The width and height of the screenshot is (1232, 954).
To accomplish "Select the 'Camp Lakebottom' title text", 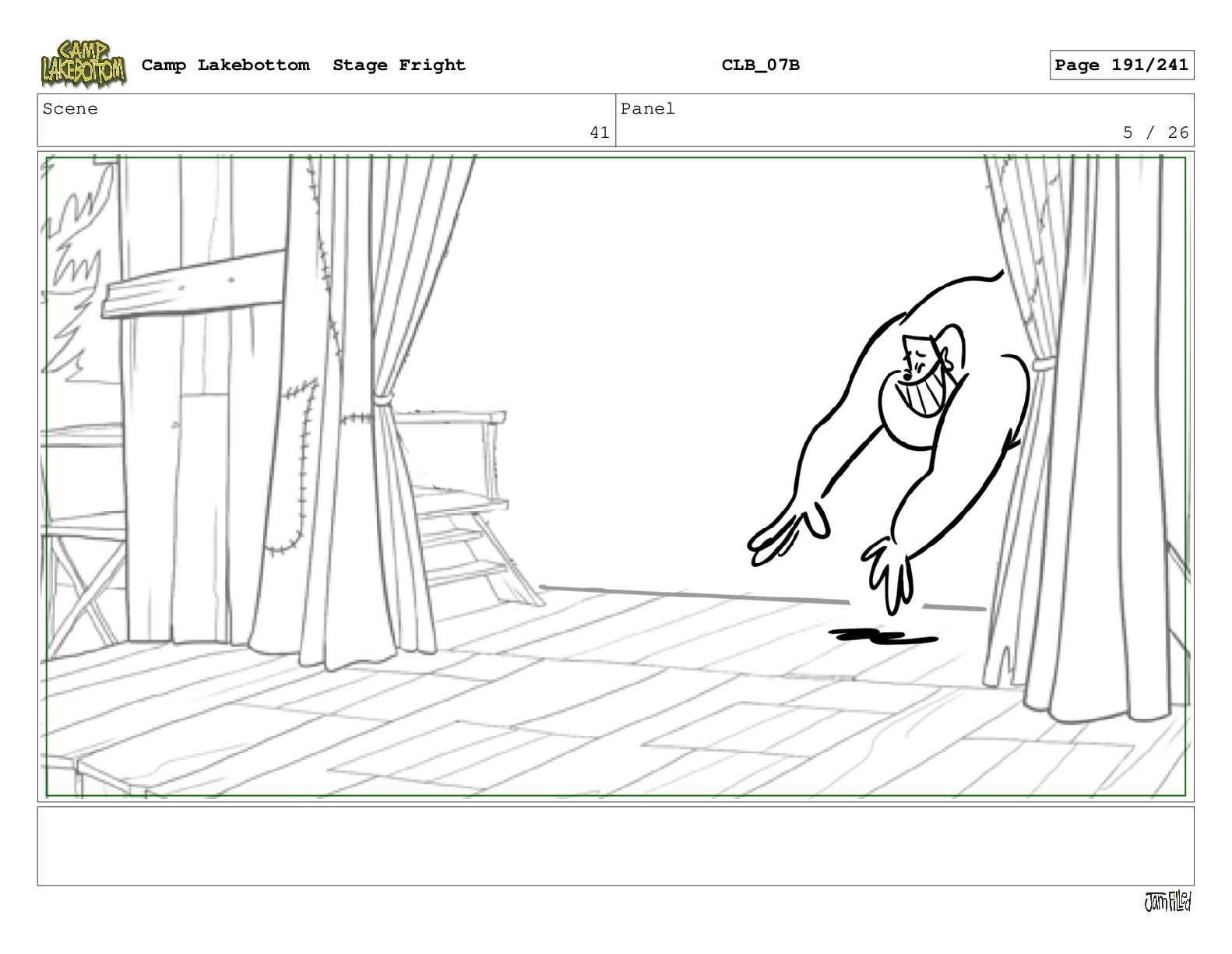I will click(225, 65).
